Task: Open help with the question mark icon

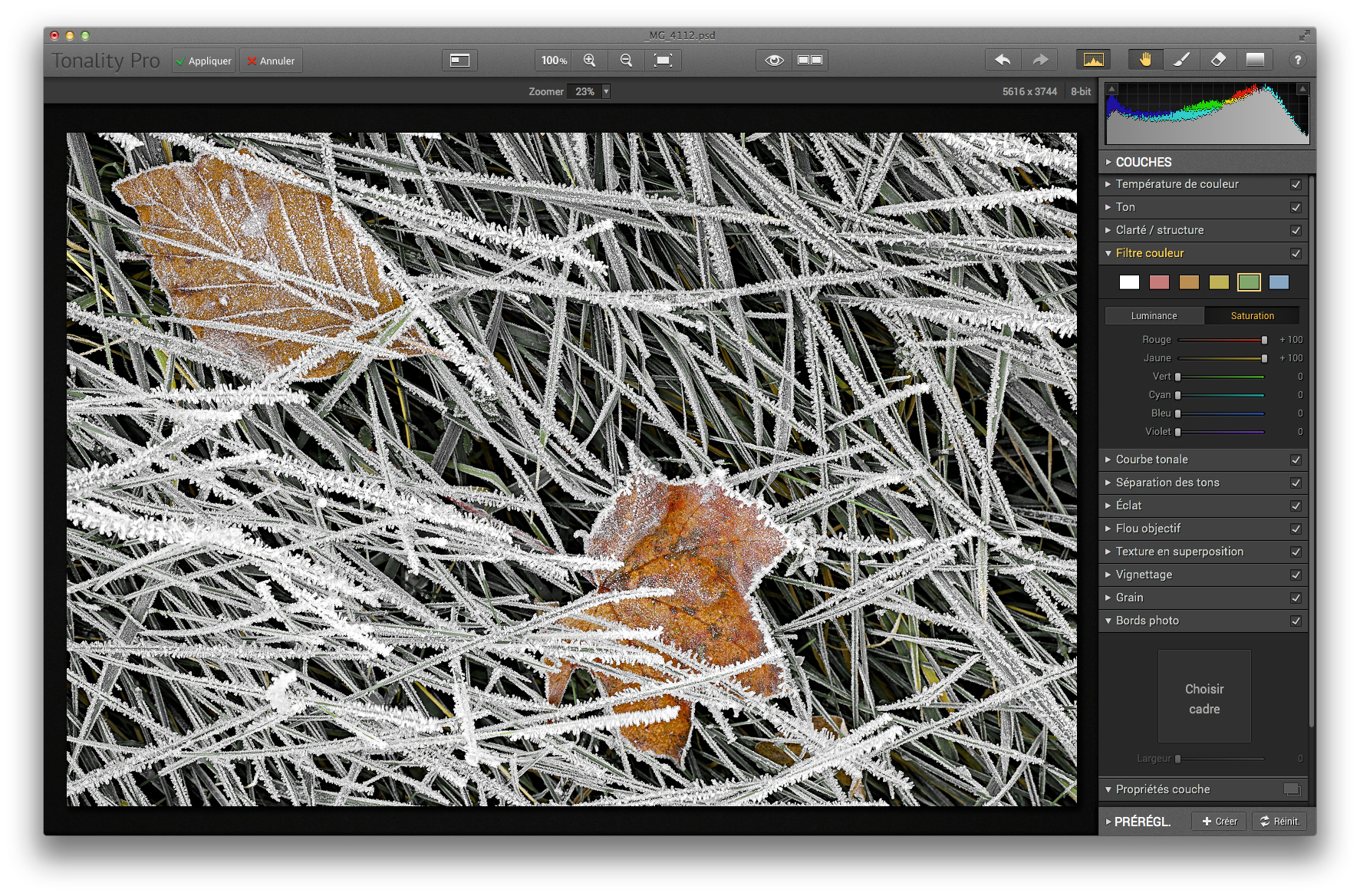Action: [x=1297, y=61]
